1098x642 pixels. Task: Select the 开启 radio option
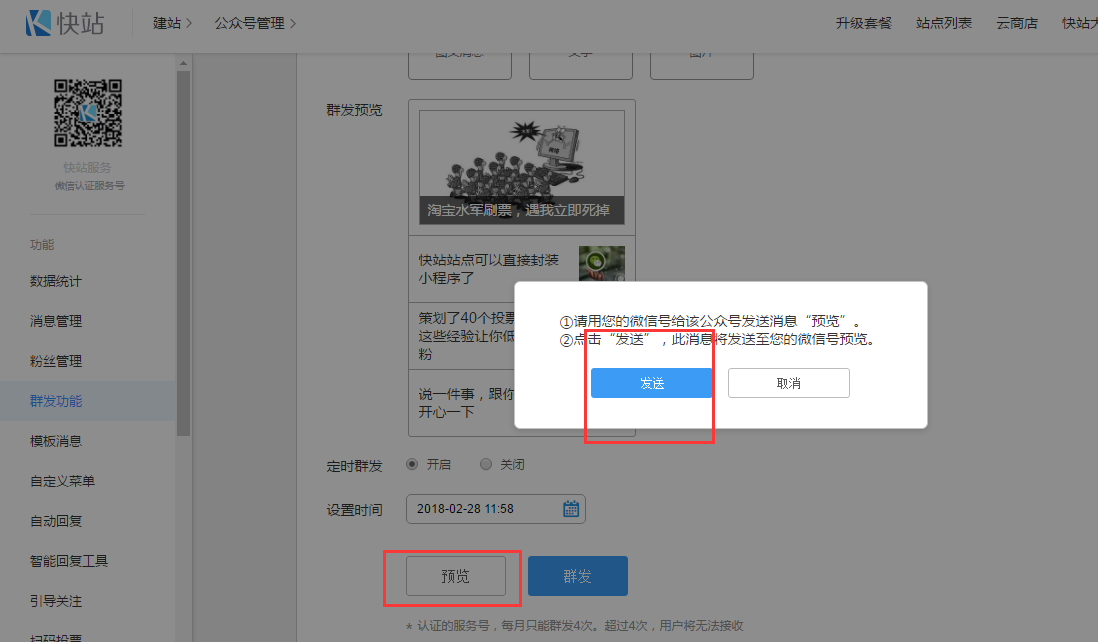412,465
